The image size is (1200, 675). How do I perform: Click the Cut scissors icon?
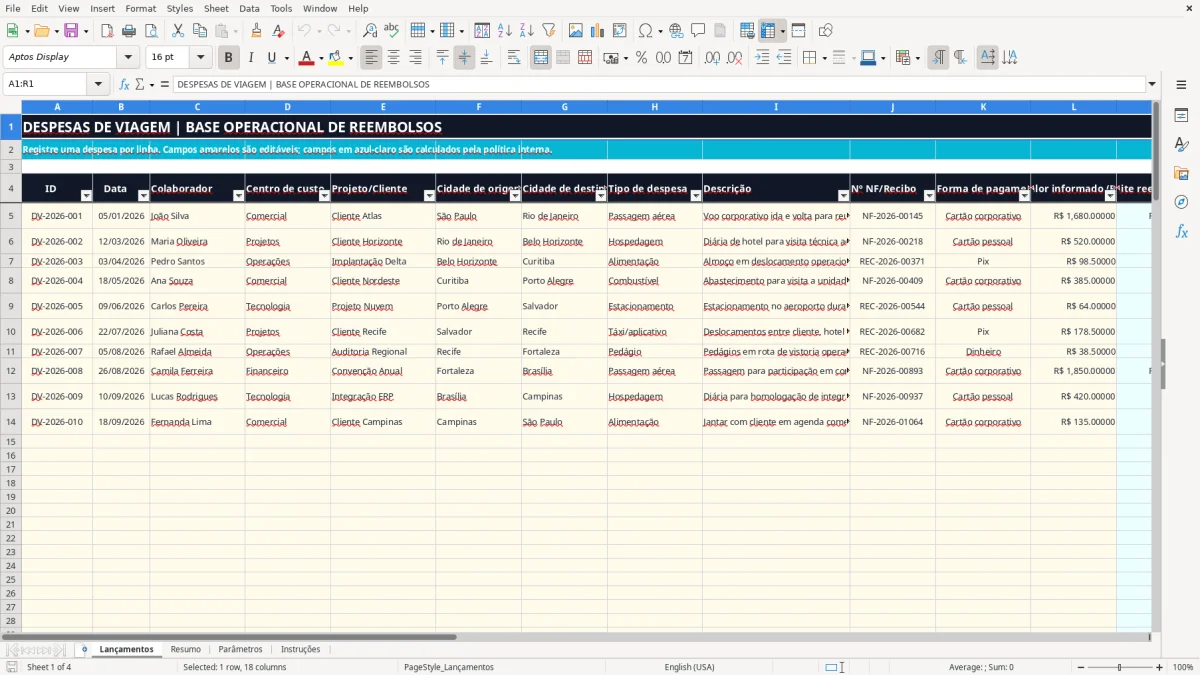point(178,30)
